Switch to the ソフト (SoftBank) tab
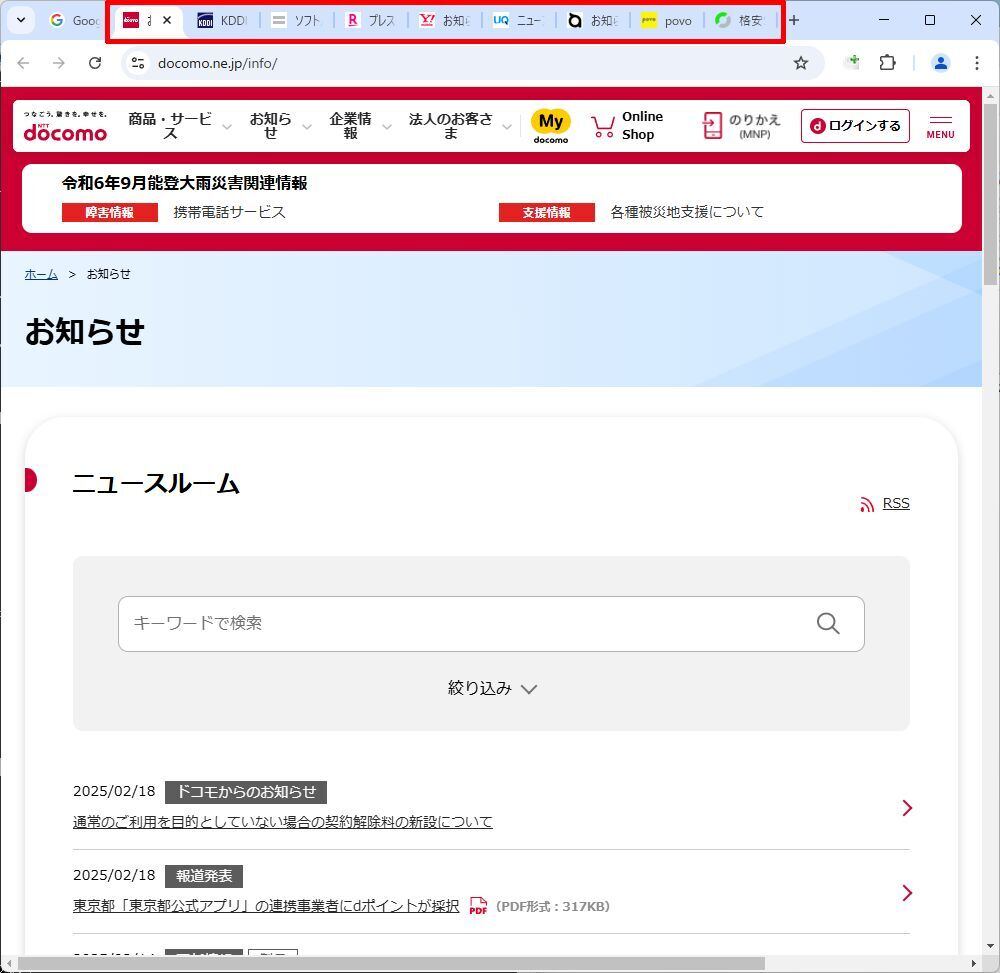 [296, 20]
